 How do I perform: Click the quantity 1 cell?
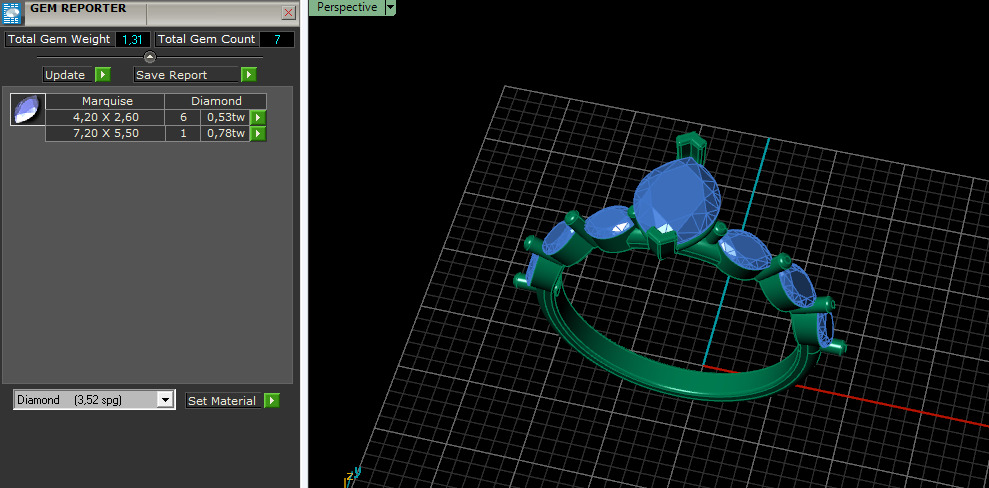[x=183, y=134]
